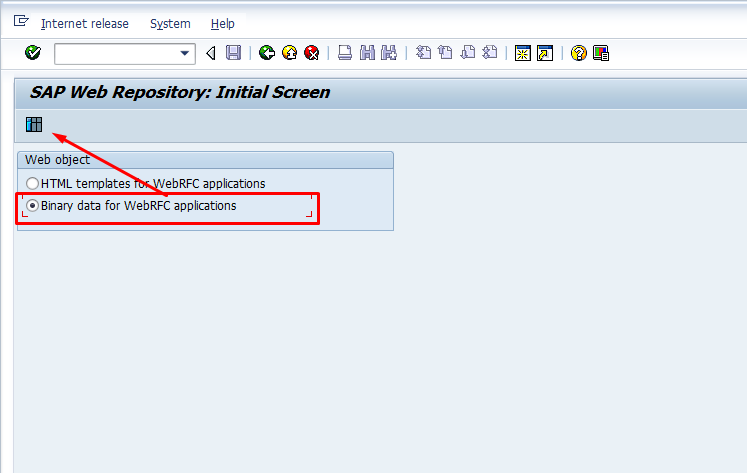Viewport: 747px width, 473px height.
Task: Click the Find binoculars icon
Action: pos(367,52)
